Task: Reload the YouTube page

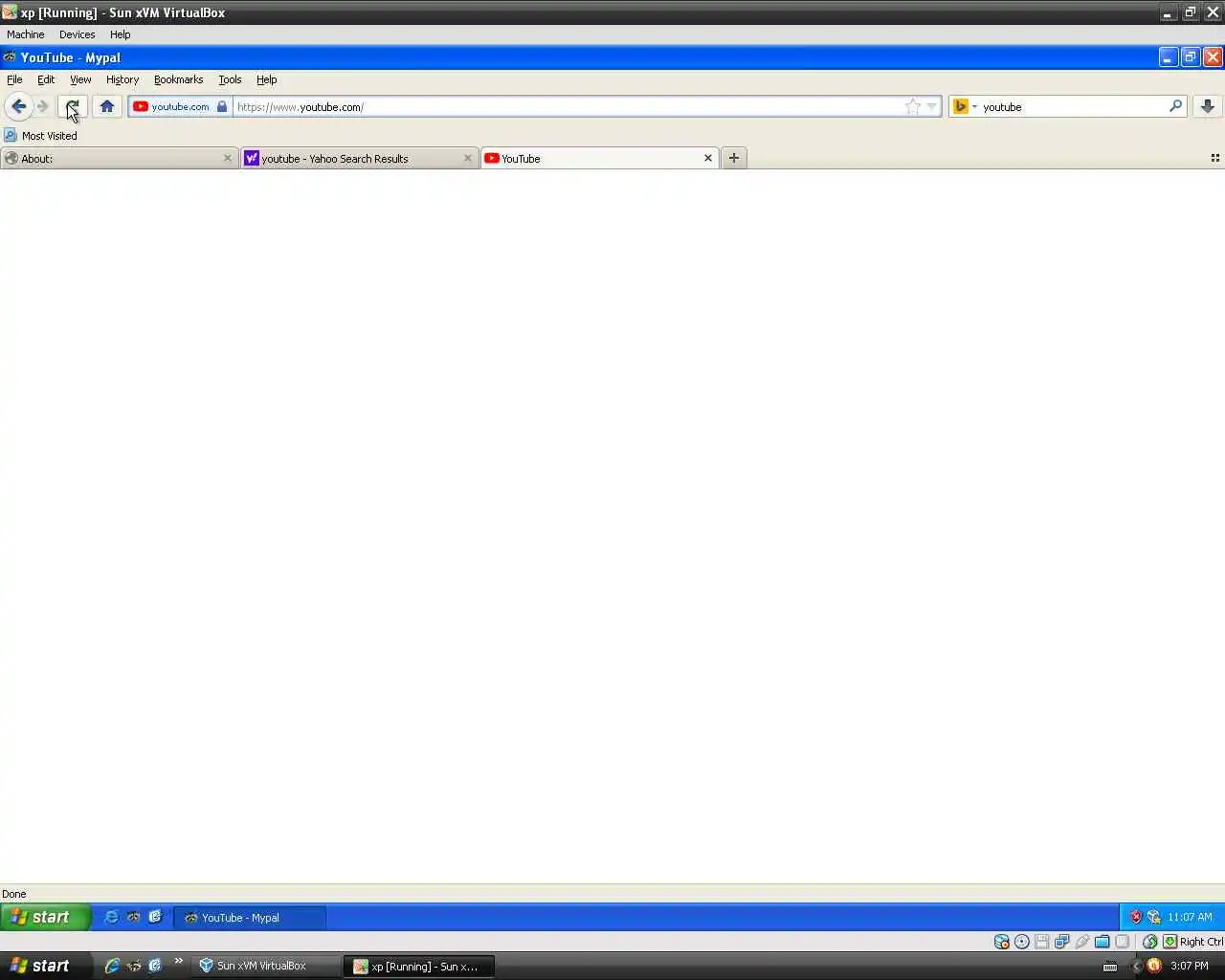Action: click(x=73, y=106)
